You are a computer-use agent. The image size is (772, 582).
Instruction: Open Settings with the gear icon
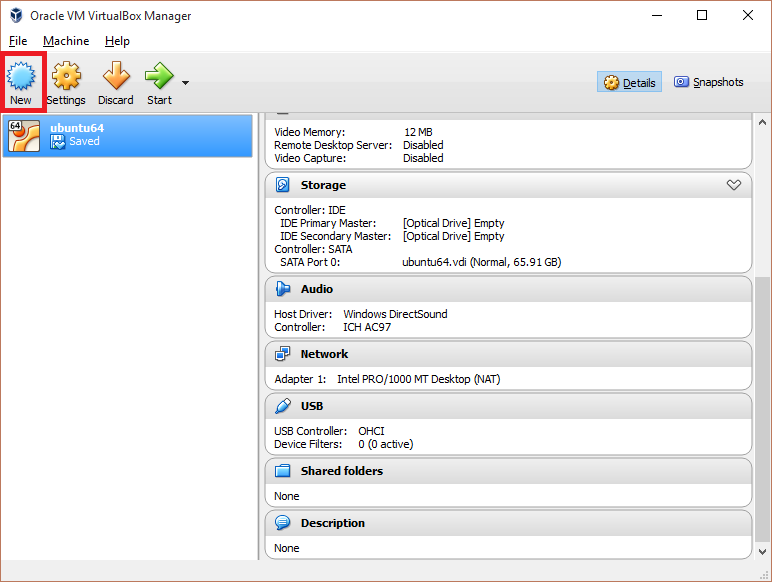(66, 76)
